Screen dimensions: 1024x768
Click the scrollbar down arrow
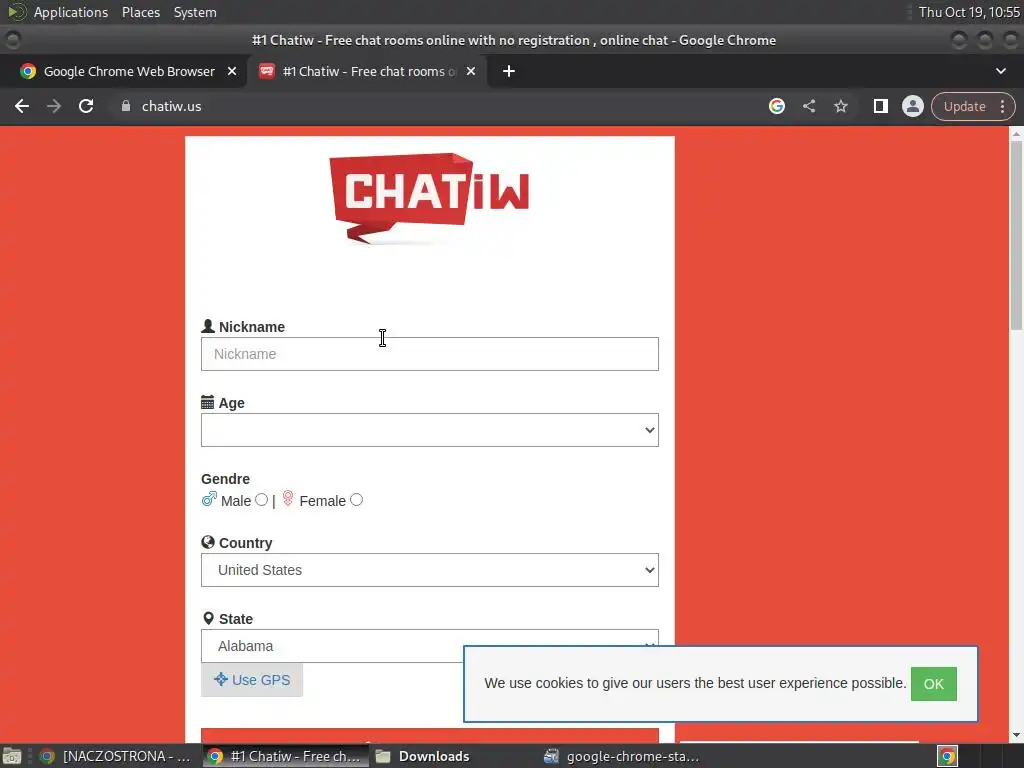pos(1016,735)
